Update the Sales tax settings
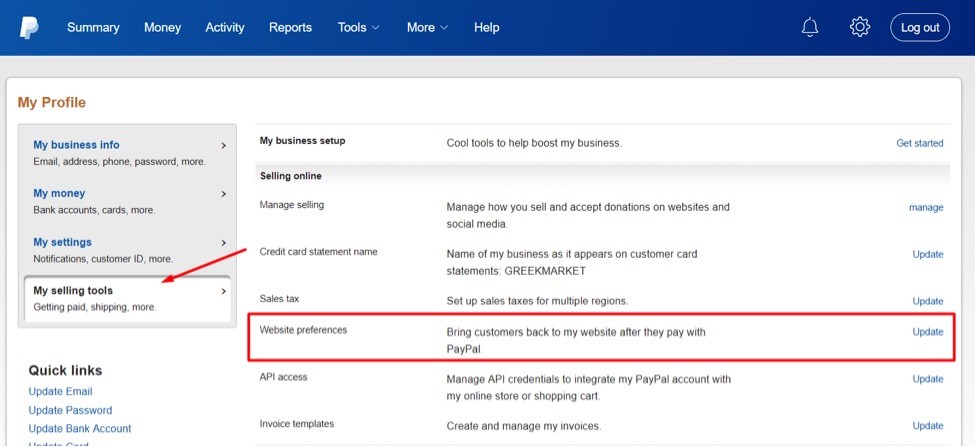975x447 pixels. click(x=928, y=301)
